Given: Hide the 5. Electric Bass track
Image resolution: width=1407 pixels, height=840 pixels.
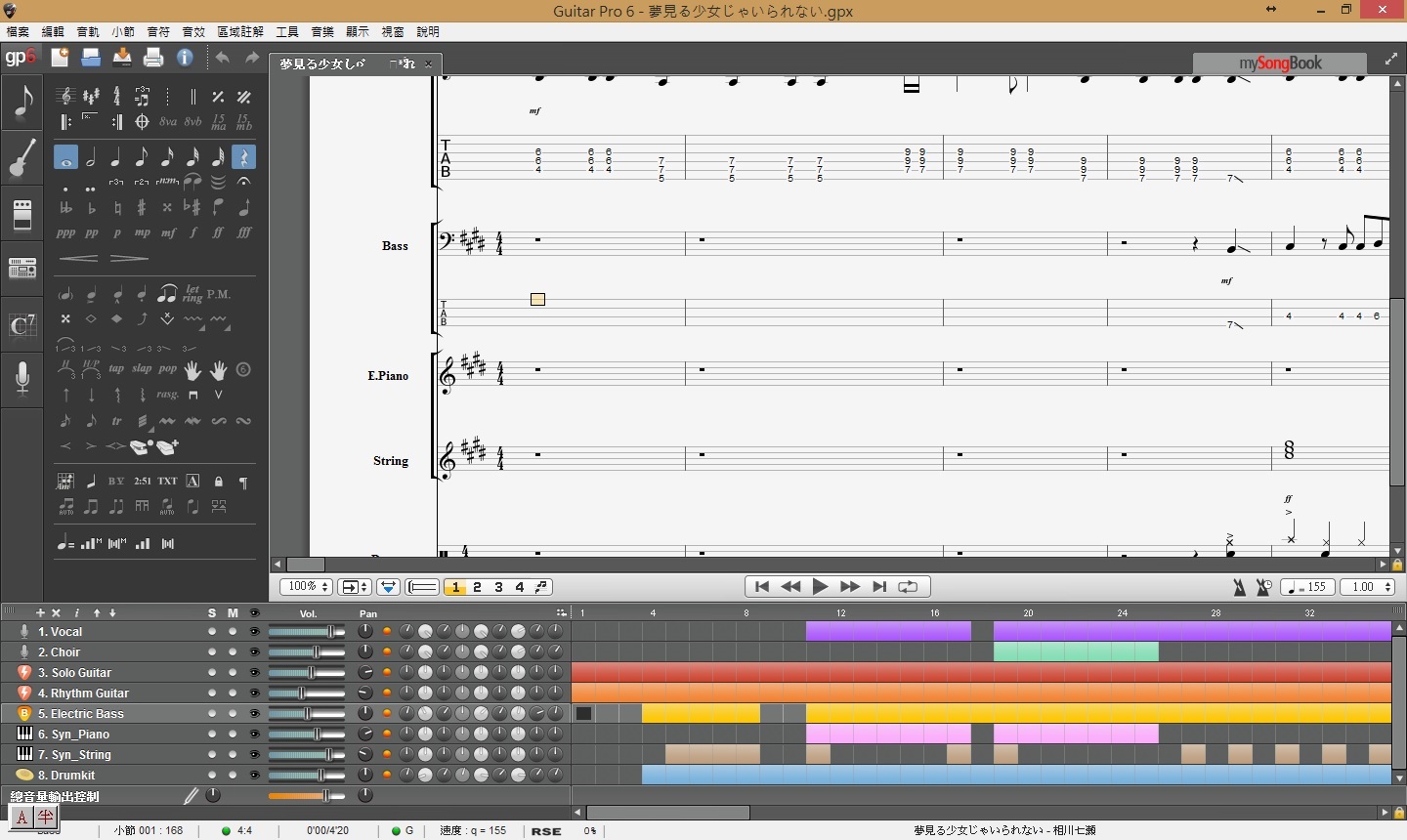Looking at the screenshot, I should pyautogui.click(x=254, y=713).
